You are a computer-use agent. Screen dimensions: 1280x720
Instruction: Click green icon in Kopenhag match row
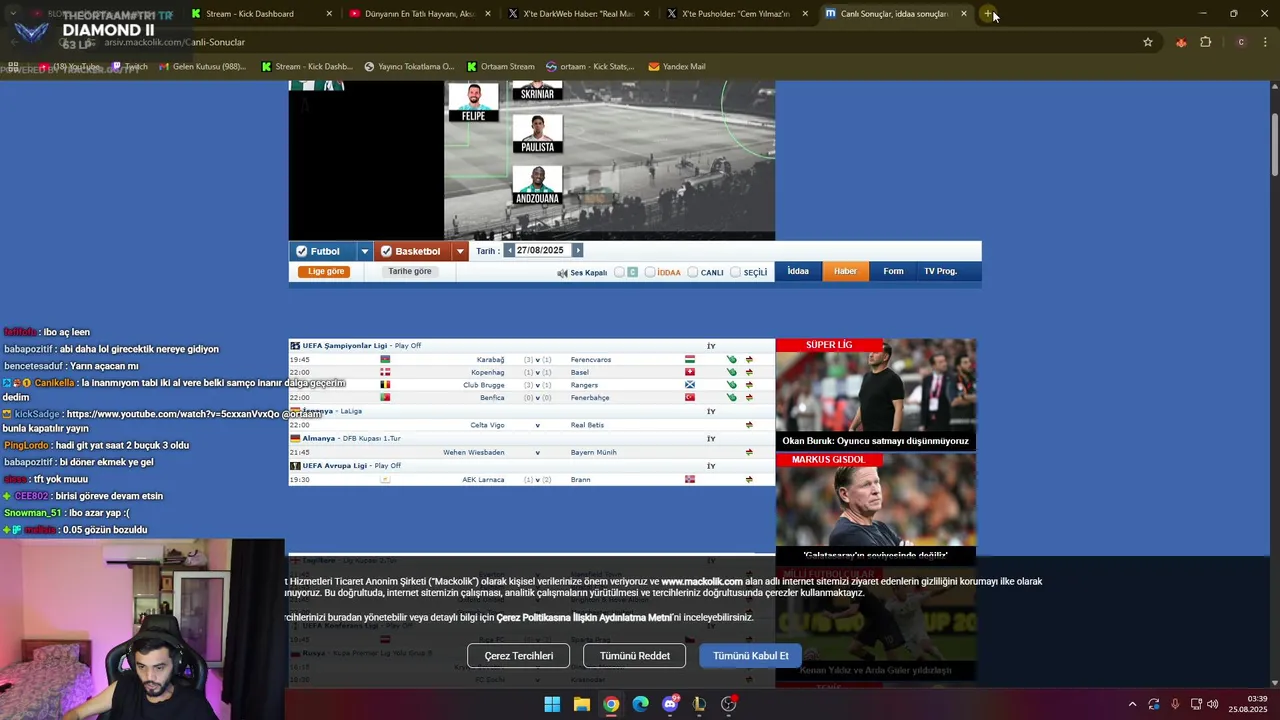[732, 372]
